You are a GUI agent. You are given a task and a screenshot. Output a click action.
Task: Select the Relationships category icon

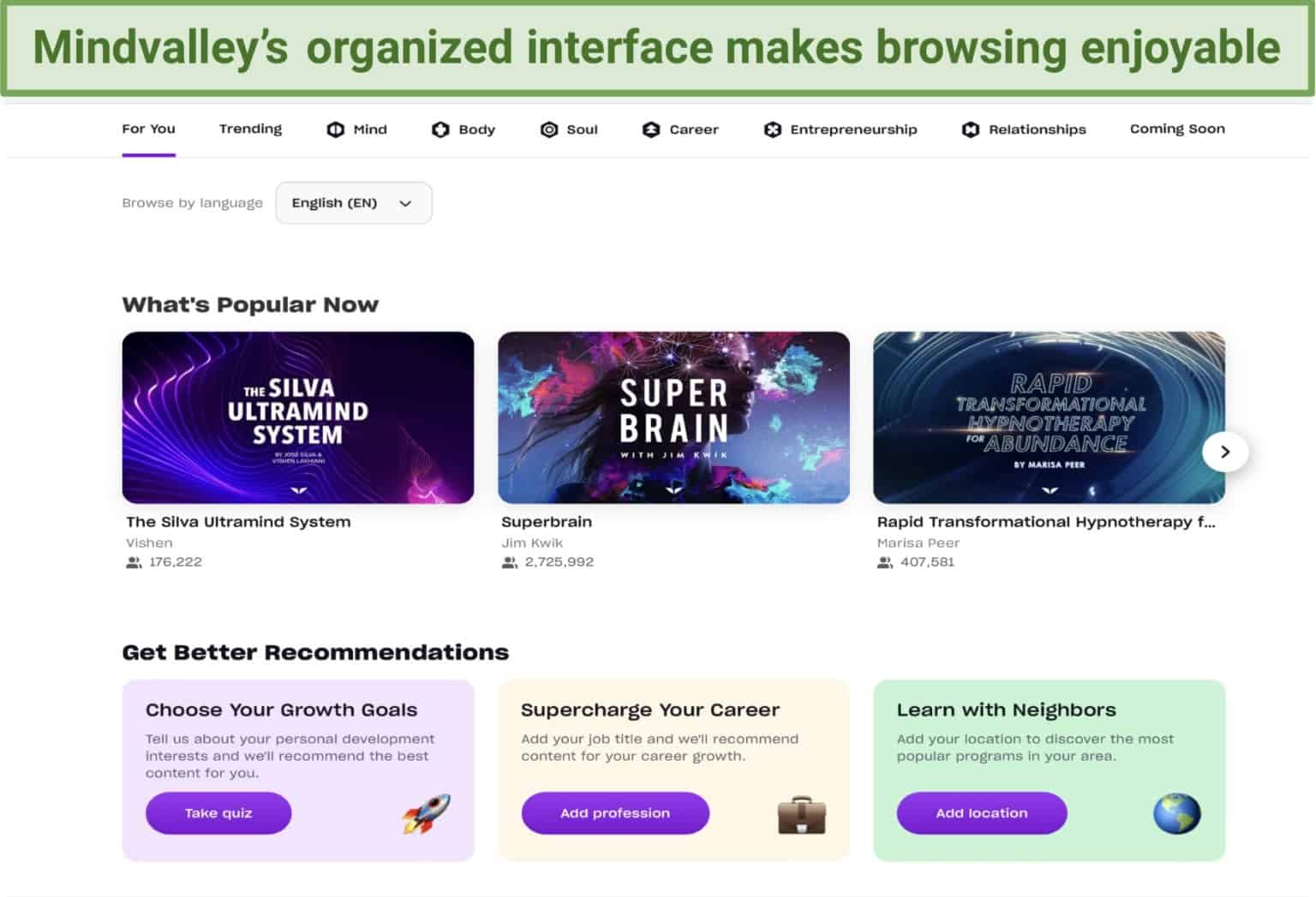coord(970,129)
